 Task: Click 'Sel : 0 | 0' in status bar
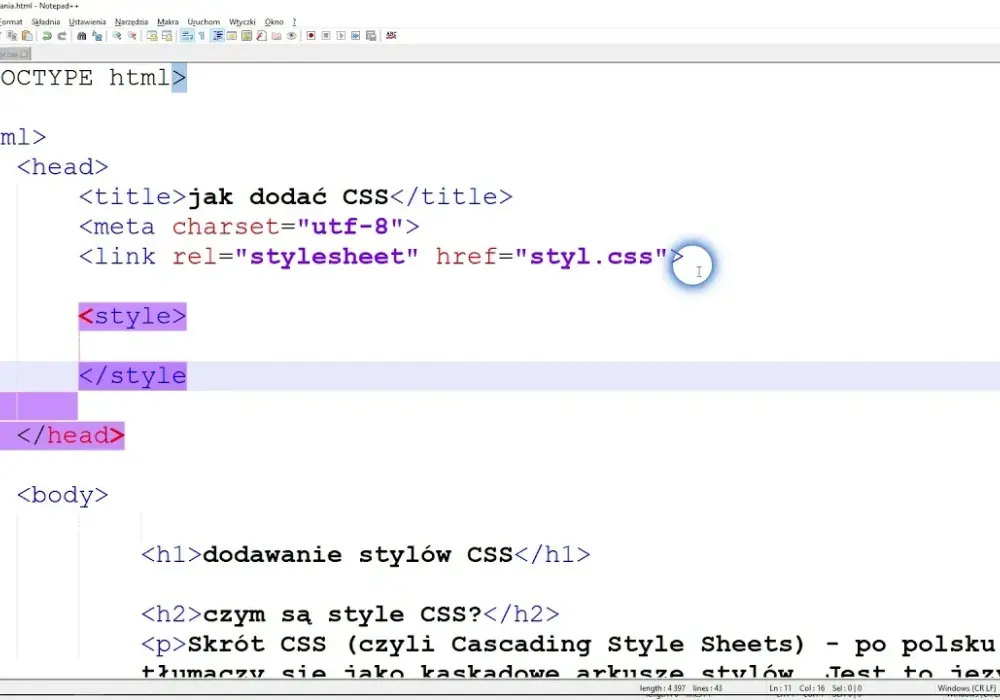[847, 689]
